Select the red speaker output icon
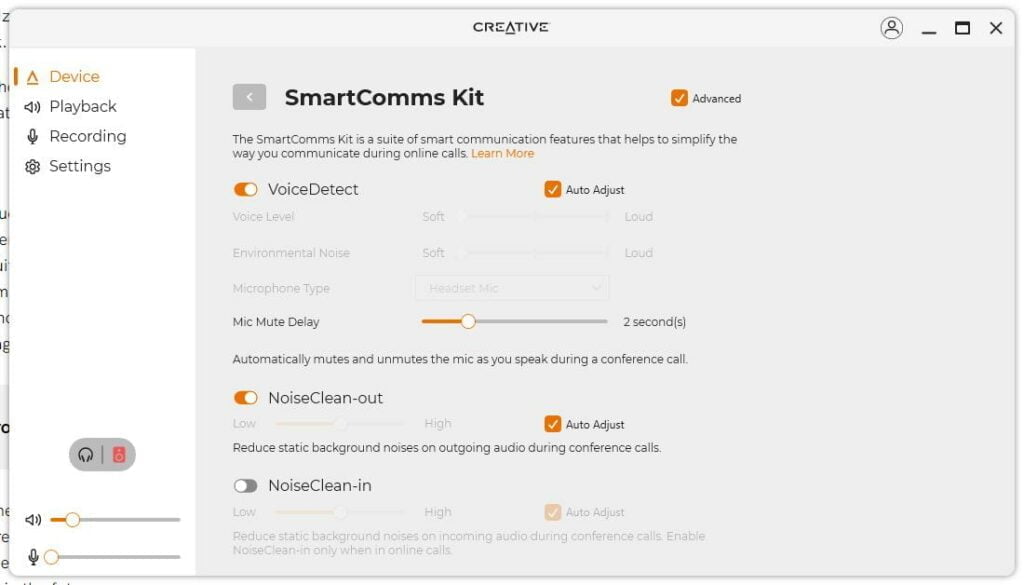This screenshot has width=1024, height=585. coord(119,455)
